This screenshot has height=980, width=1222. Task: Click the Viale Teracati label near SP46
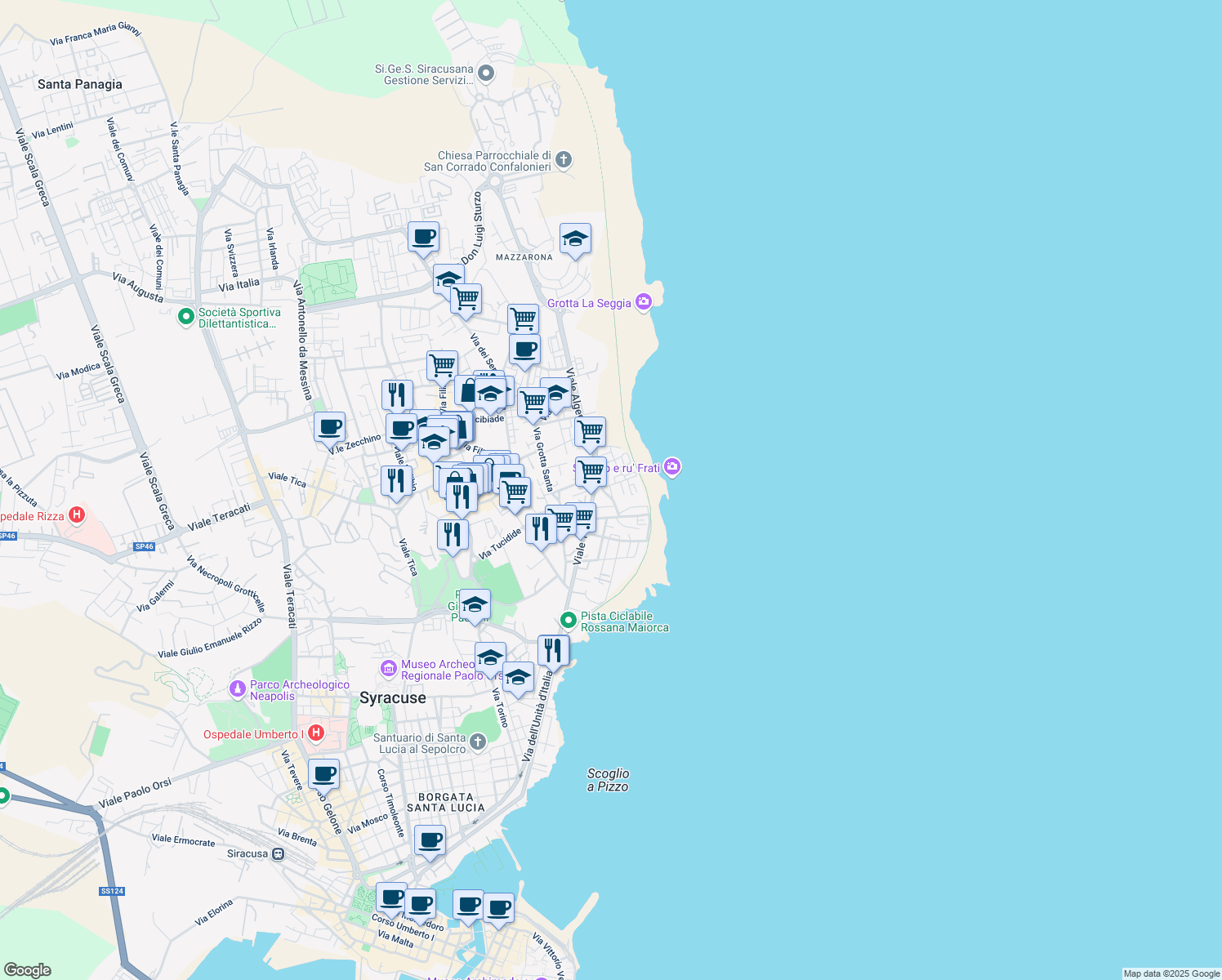point(219,518)
